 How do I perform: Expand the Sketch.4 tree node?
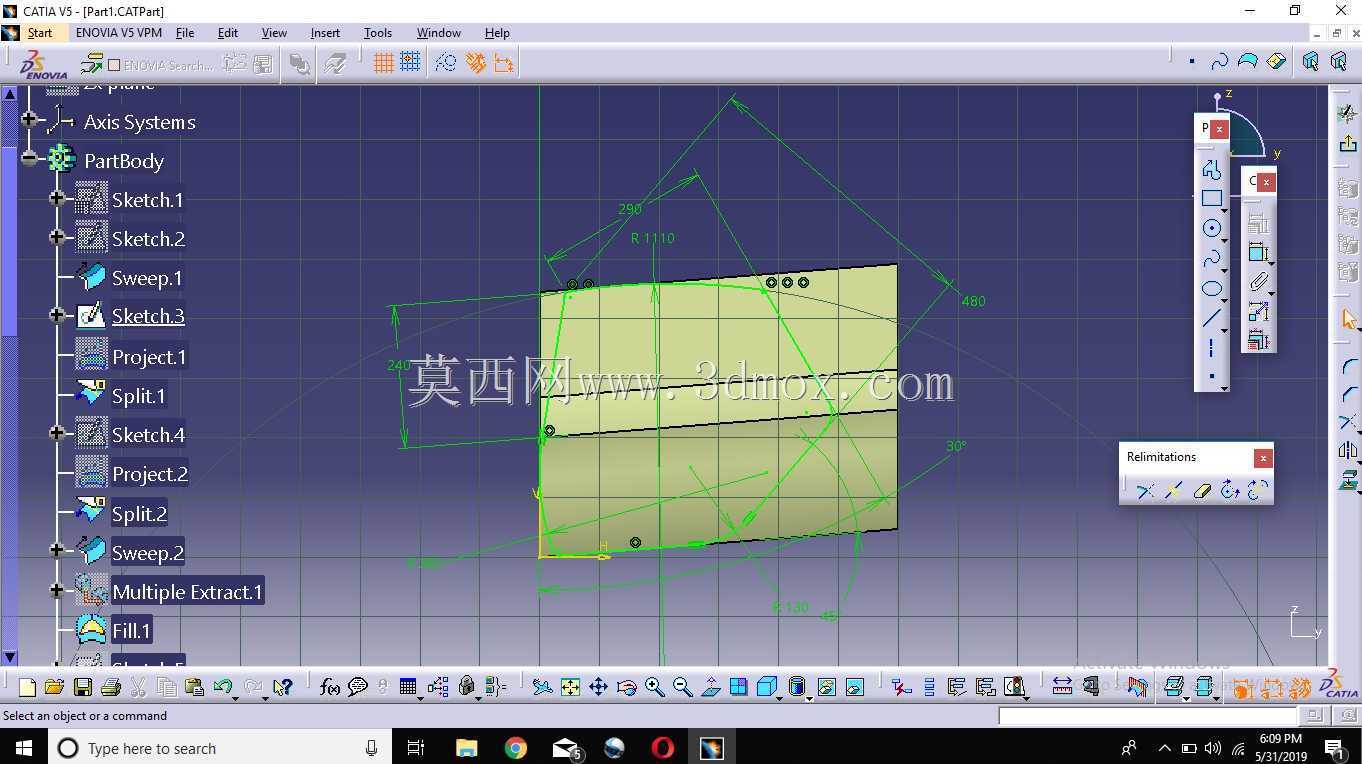click(x=57, y=434)
